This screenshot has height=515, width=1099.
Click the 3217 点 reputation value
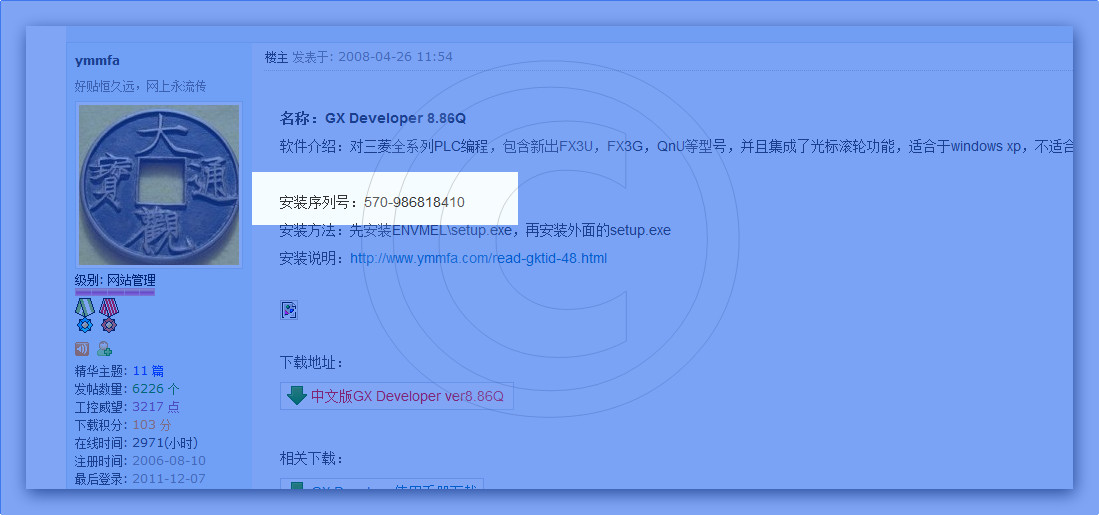(x=156, y=407)
